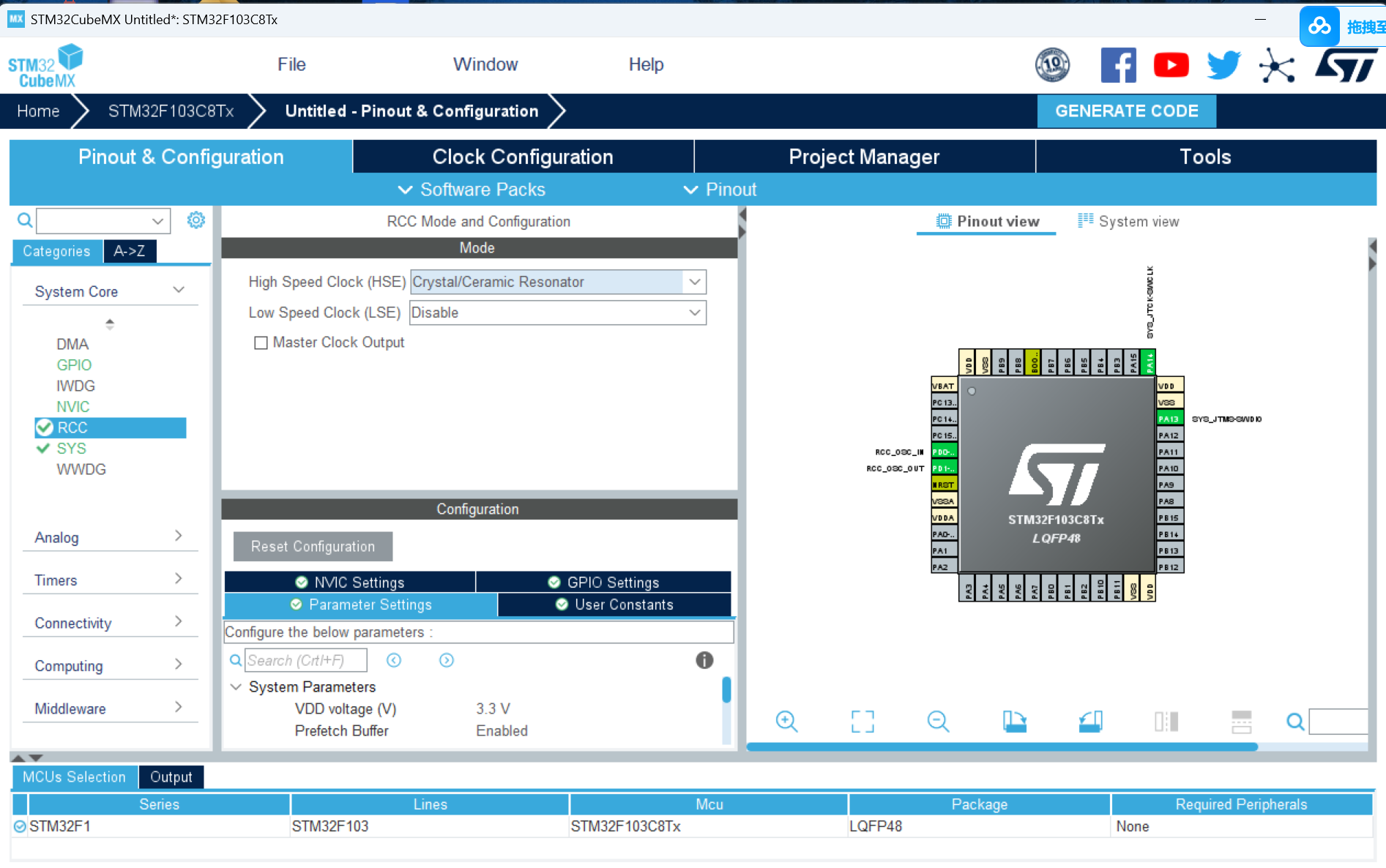This screenshot has height=868, width=1386.
Task: Open the Low Speed Clock (LSE) dropdown
Action: (x=558, y=313)
